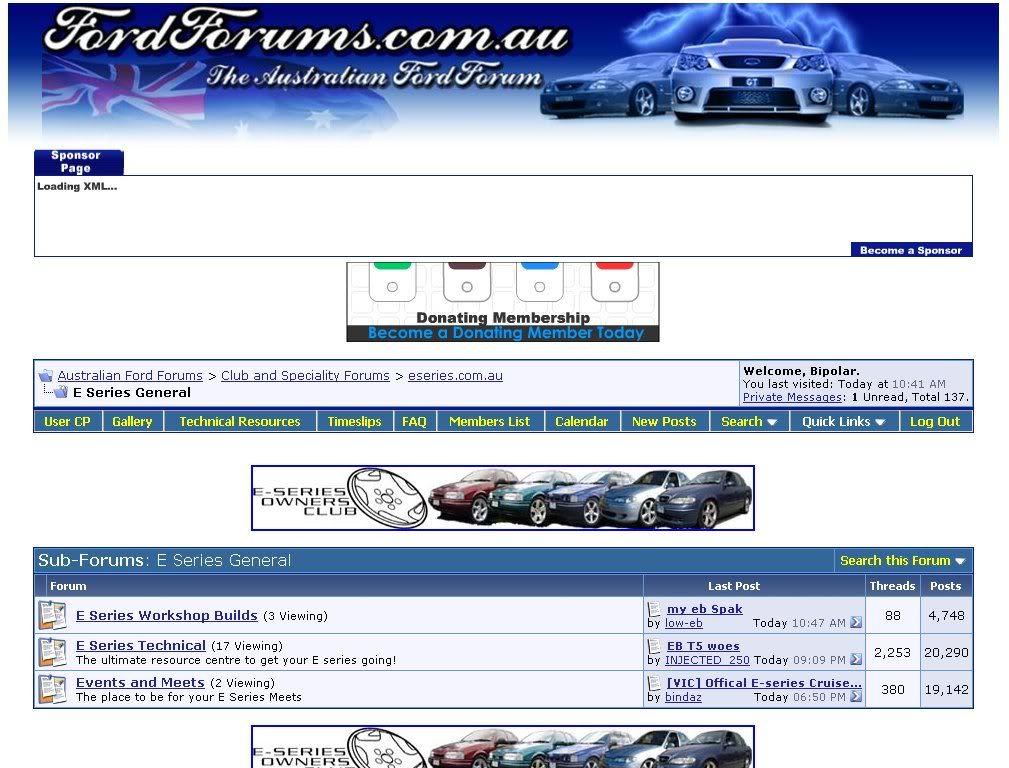Click the 'Loading XML...' text in sponsor box

[x=77, y=186]
